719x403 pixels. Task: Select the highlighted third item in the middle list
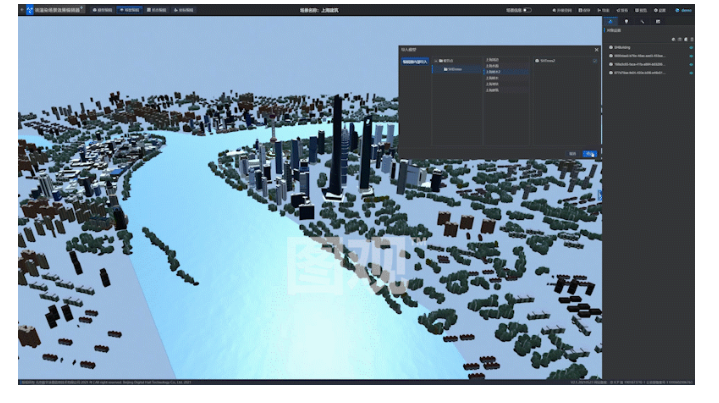point(507,72)
